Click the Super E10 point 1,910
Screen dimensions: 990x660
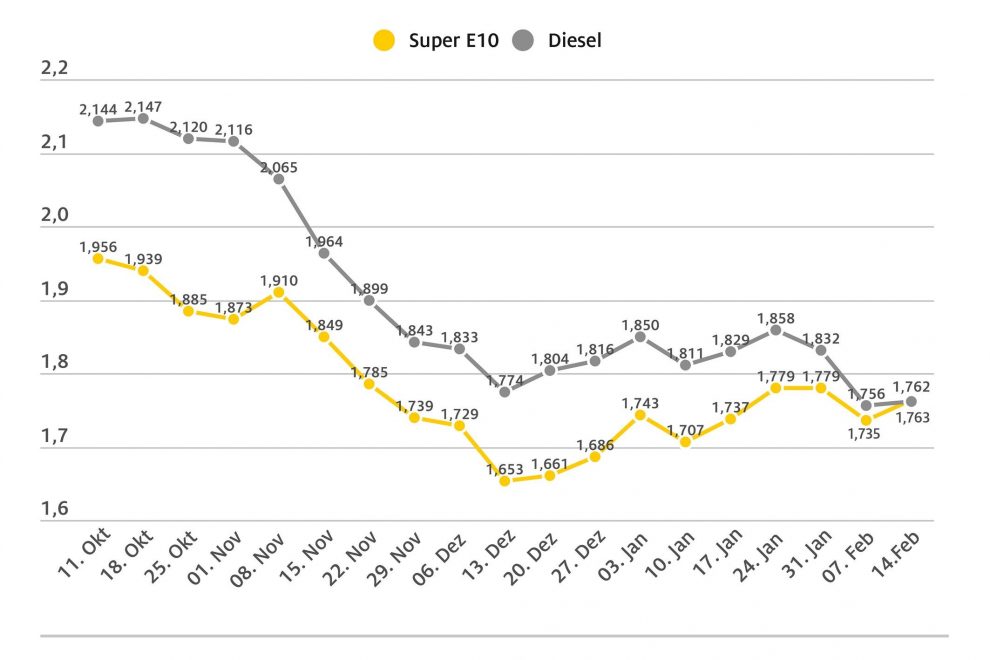click(279, 292)
